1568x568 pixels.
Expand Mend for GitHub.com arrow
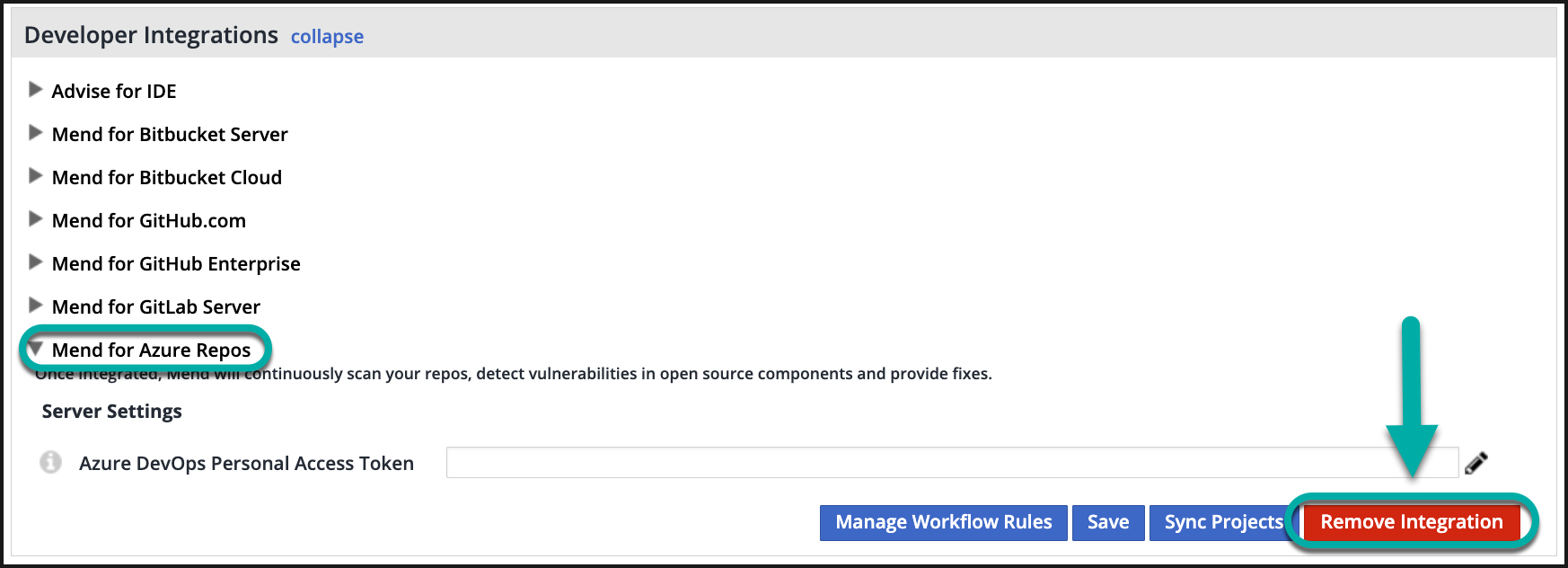pyautogui.click(x=36, y=219)
